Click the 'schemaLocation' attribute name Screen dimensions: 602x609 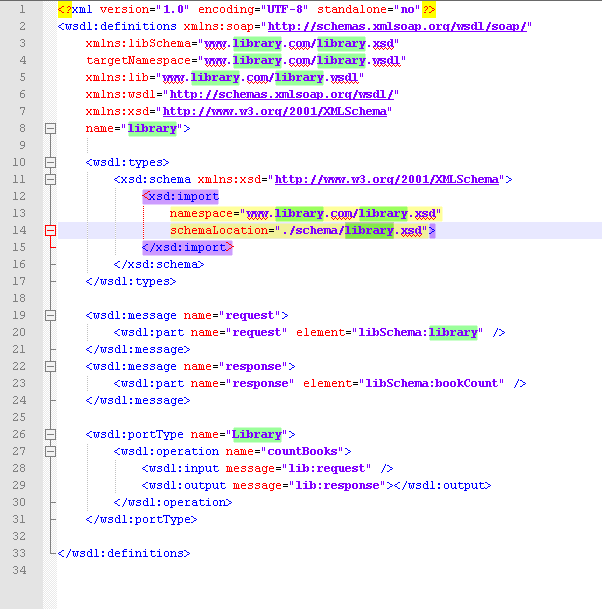click(x=219, y=230)
